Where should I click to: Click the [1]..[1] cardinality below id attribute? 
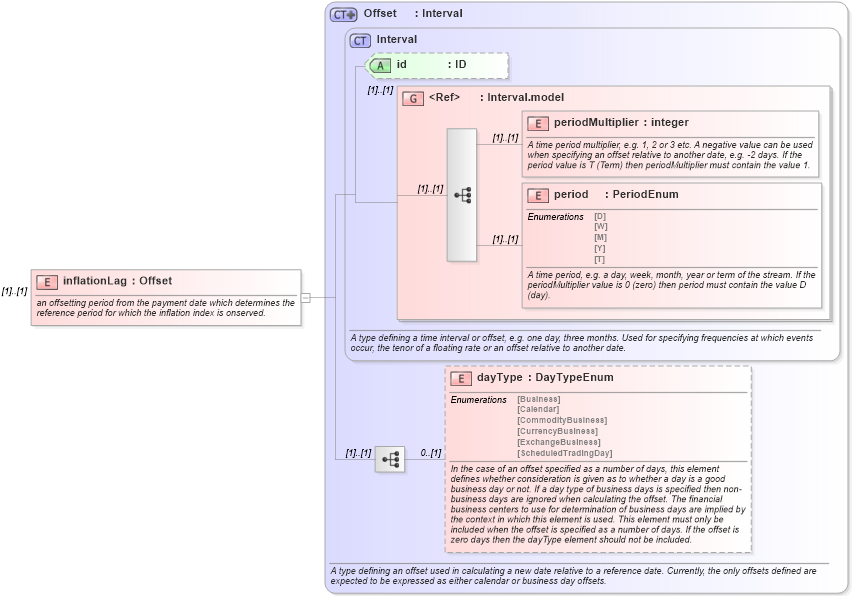point(380,90)
